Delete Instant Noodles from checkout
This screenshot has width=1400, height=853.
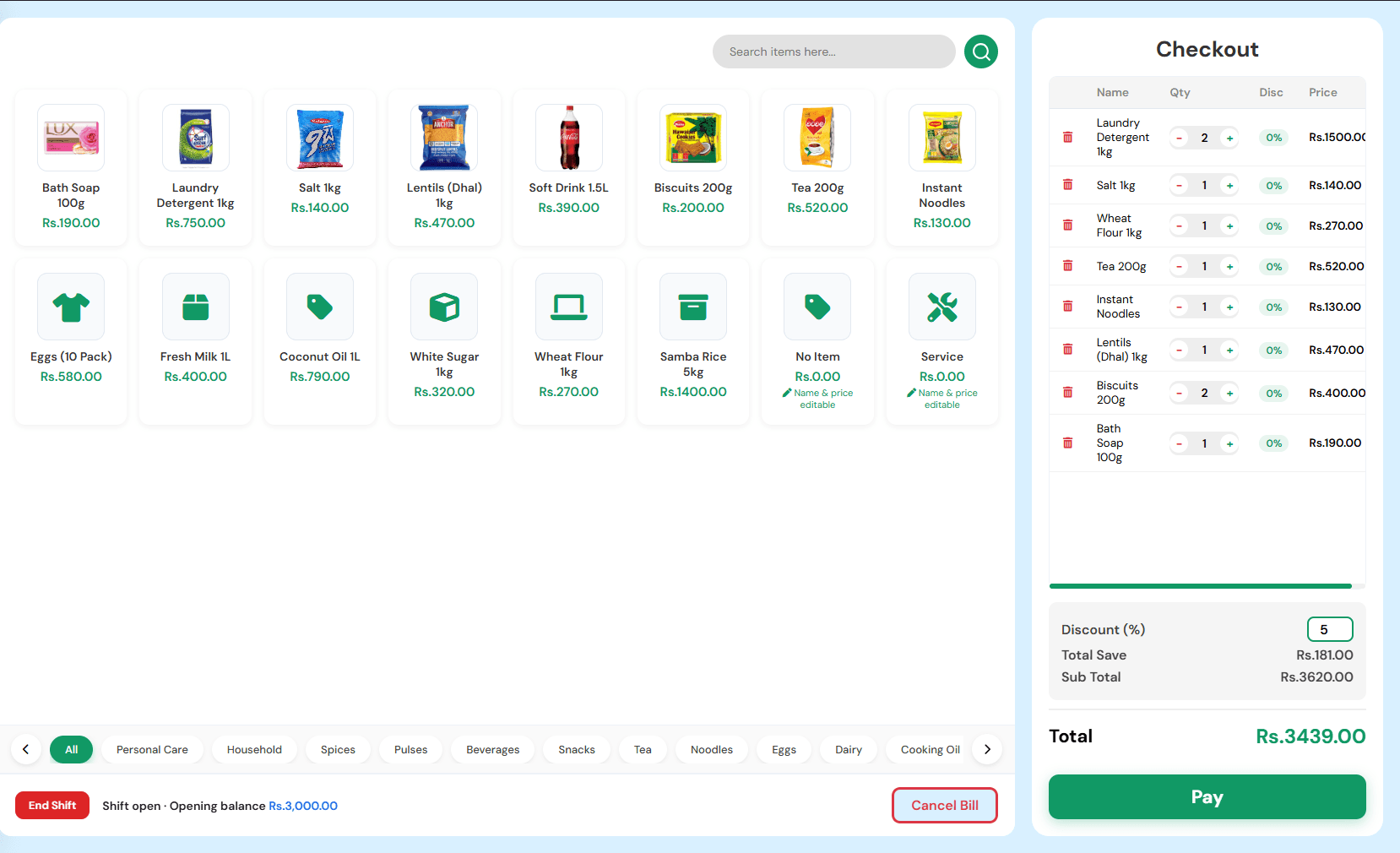tap(1067, 307)
